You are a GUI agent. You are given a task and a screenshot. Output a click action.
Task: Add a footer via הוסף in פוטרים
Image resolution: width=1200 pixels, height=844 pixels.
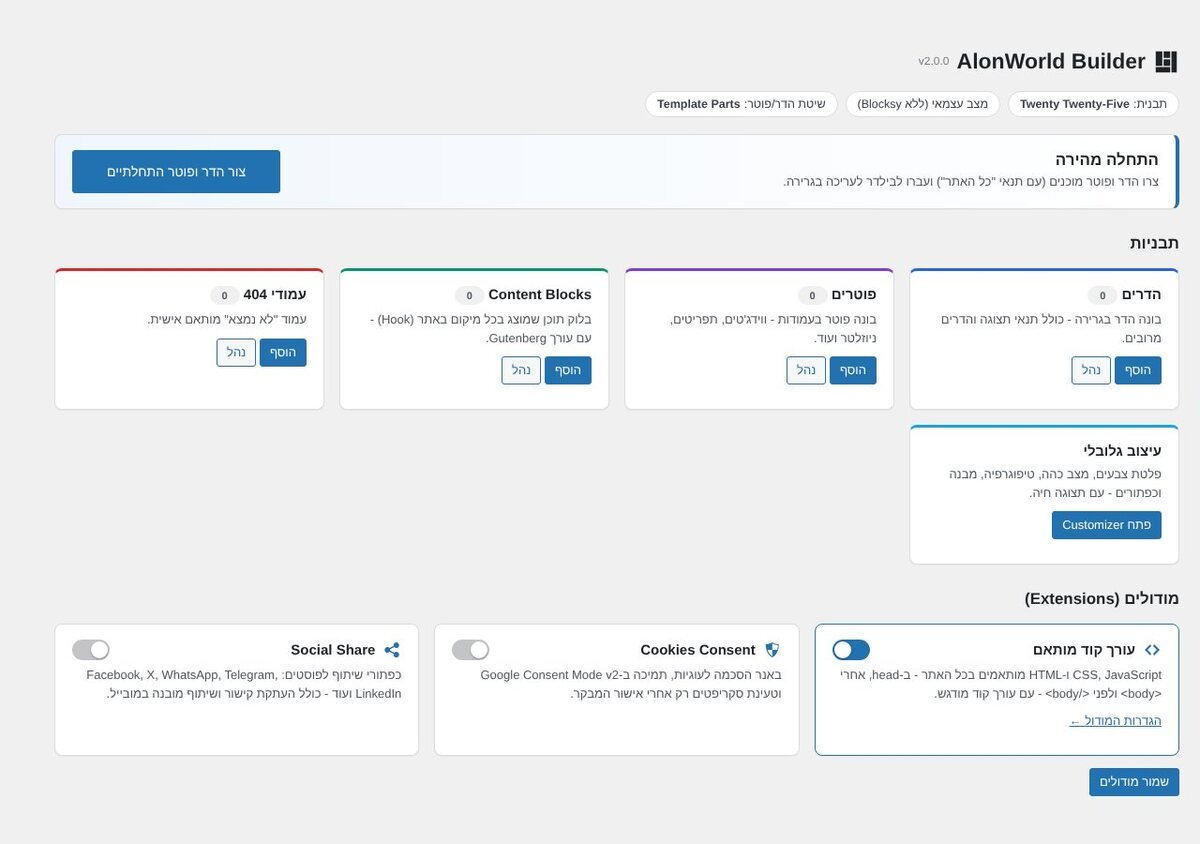[x=853, y=370]
